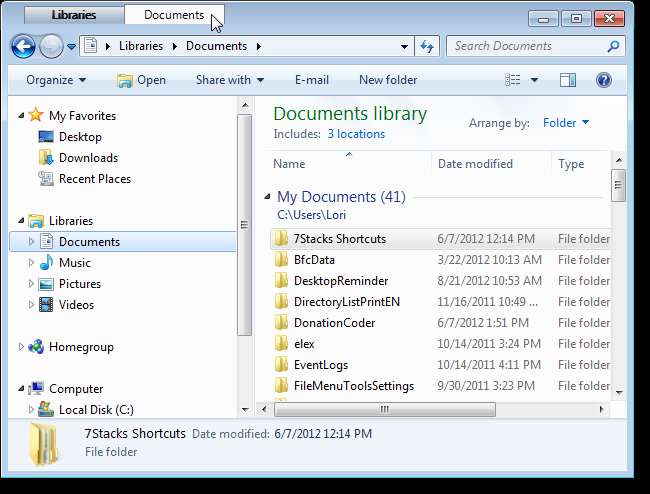Open the Organize menu
The width and height of the screenshot is (650, 494).
(x=56, y=80)
